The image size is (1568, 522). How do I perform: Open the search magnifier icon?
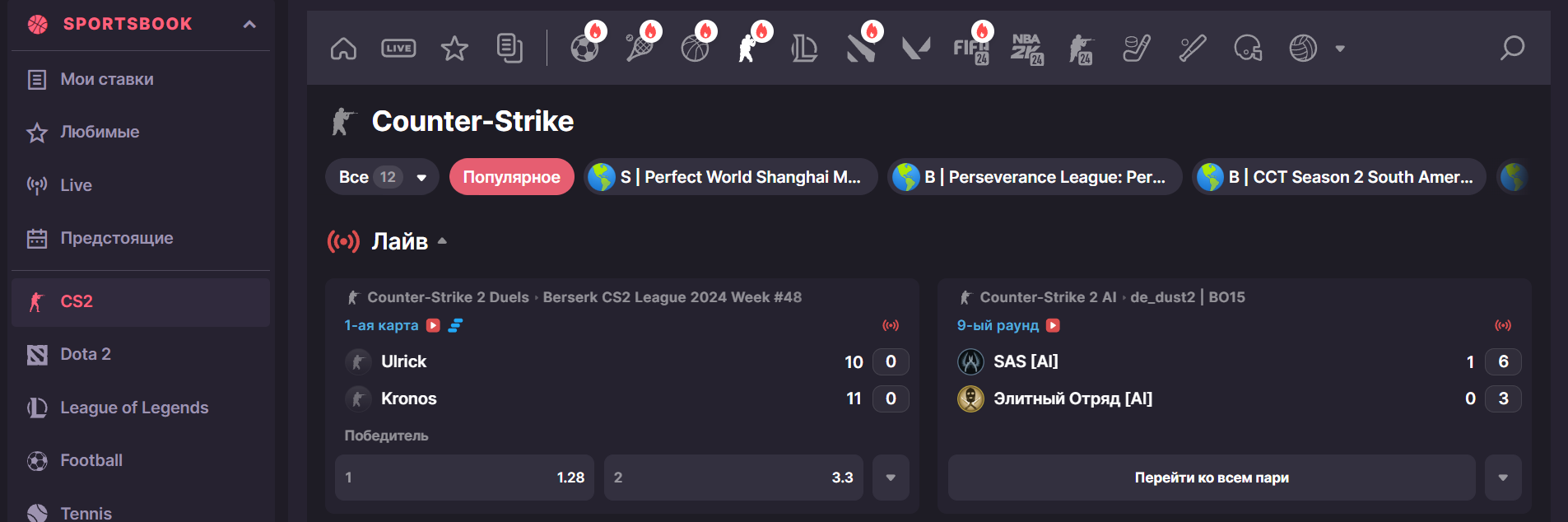tap(1511, 49)
